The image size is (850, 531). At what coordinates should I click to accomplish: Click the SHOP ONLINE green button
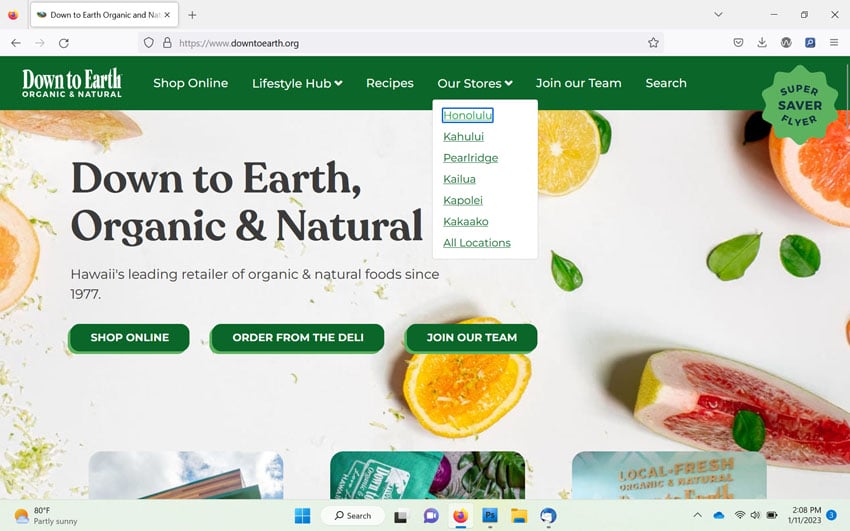click(130, 338)
